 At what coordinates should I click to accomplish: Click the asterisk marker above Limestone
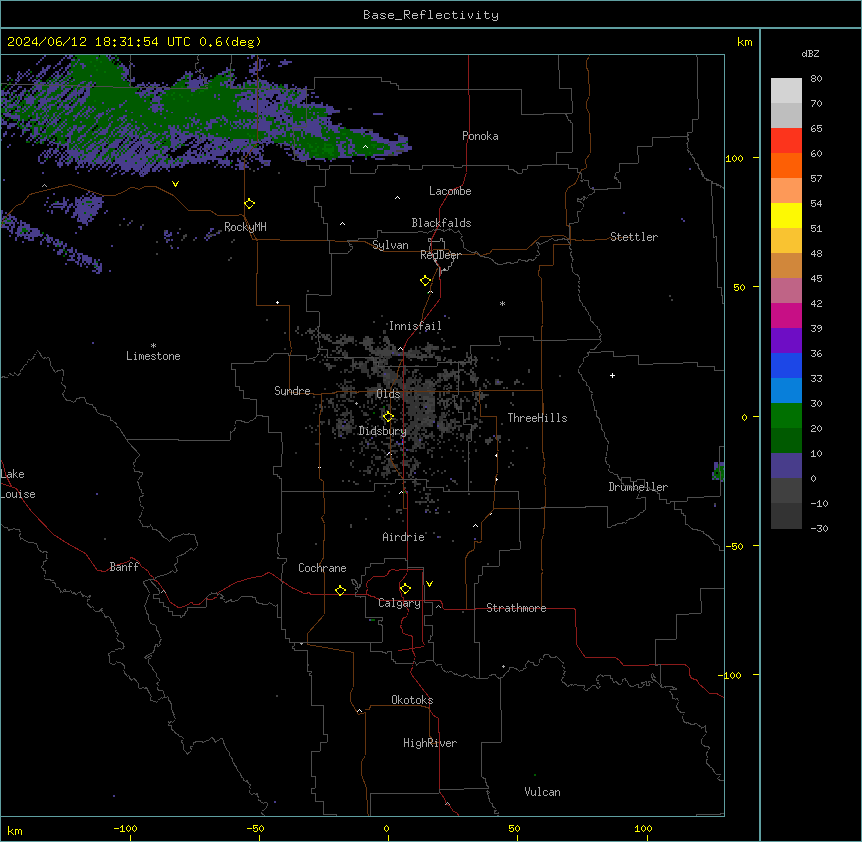(153, 346)
